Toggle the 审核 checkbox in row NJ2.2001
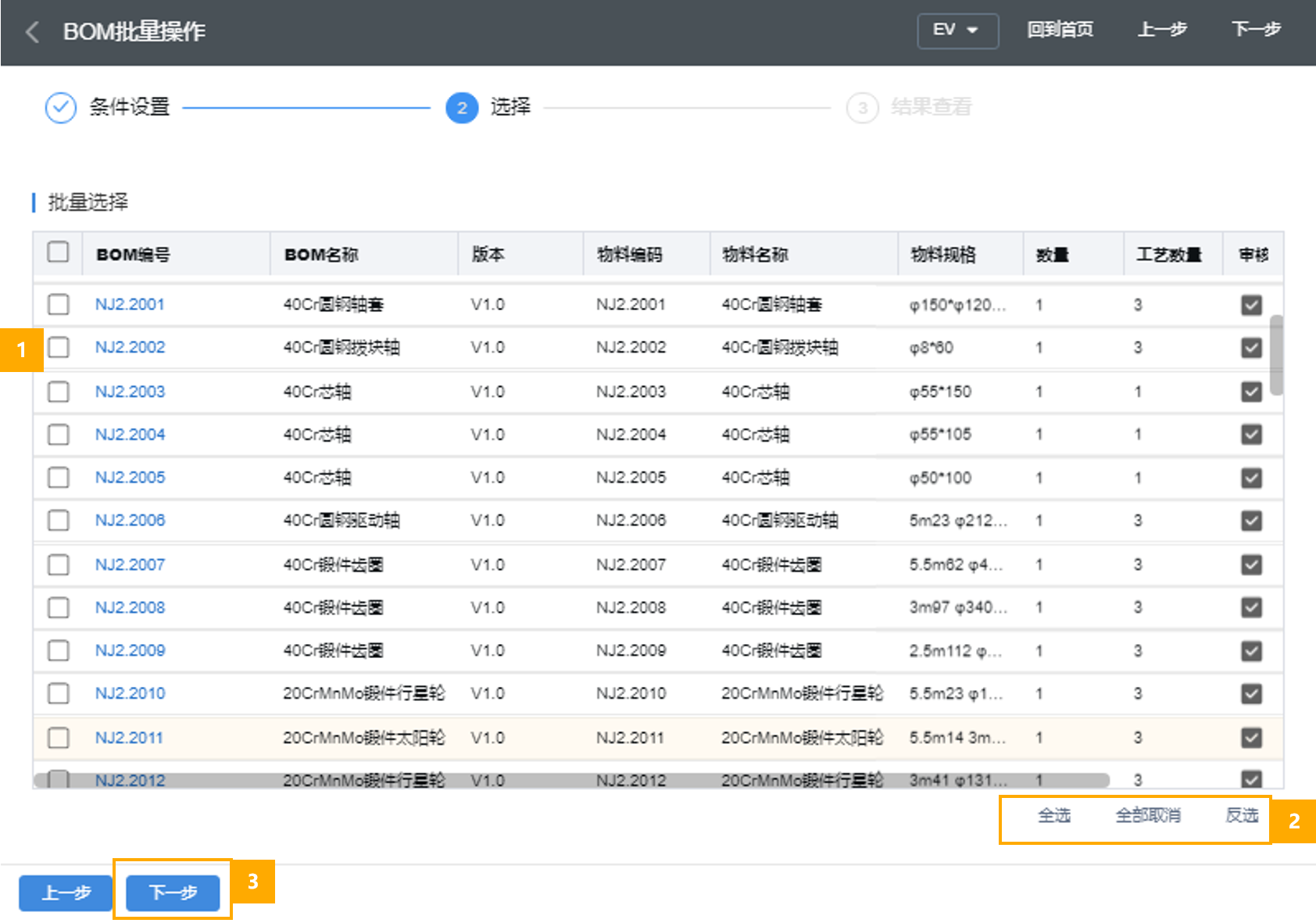Image resolution: width=1316 pixels, height=923 pixels. coord(1251,305)
